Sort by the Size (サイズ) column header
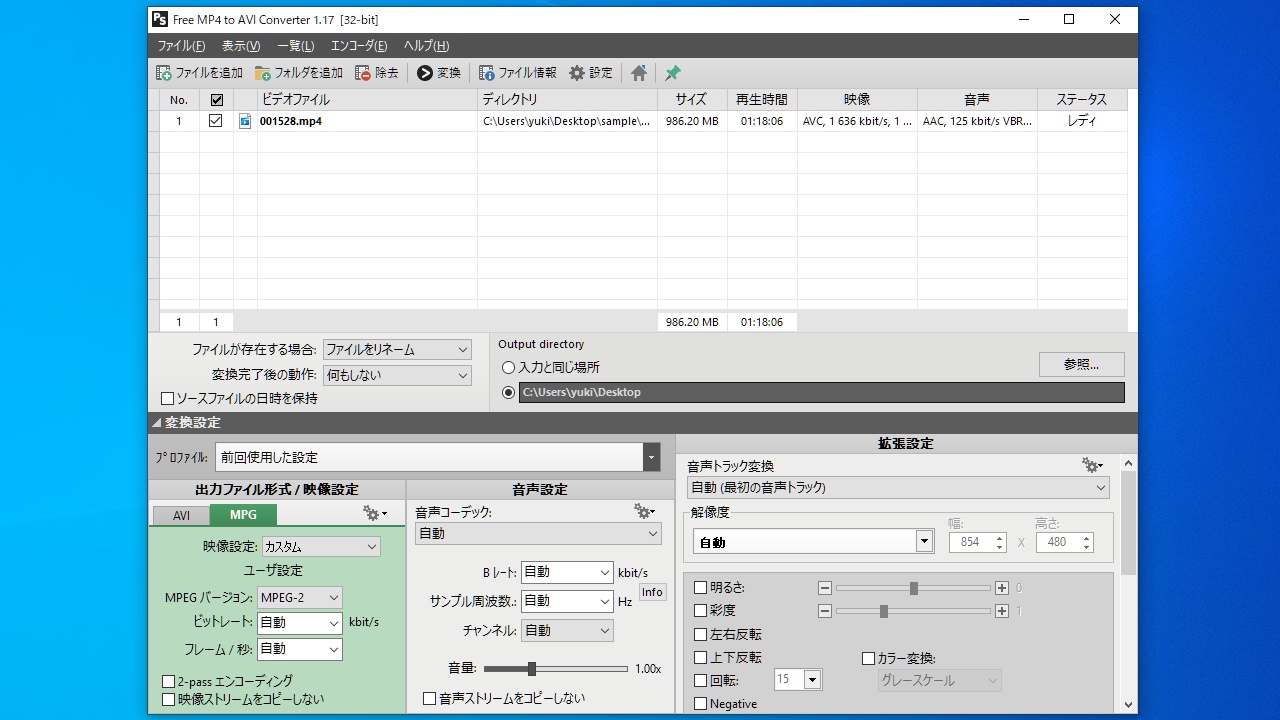This screenshot has height=720, width=1280. (691, 100)
